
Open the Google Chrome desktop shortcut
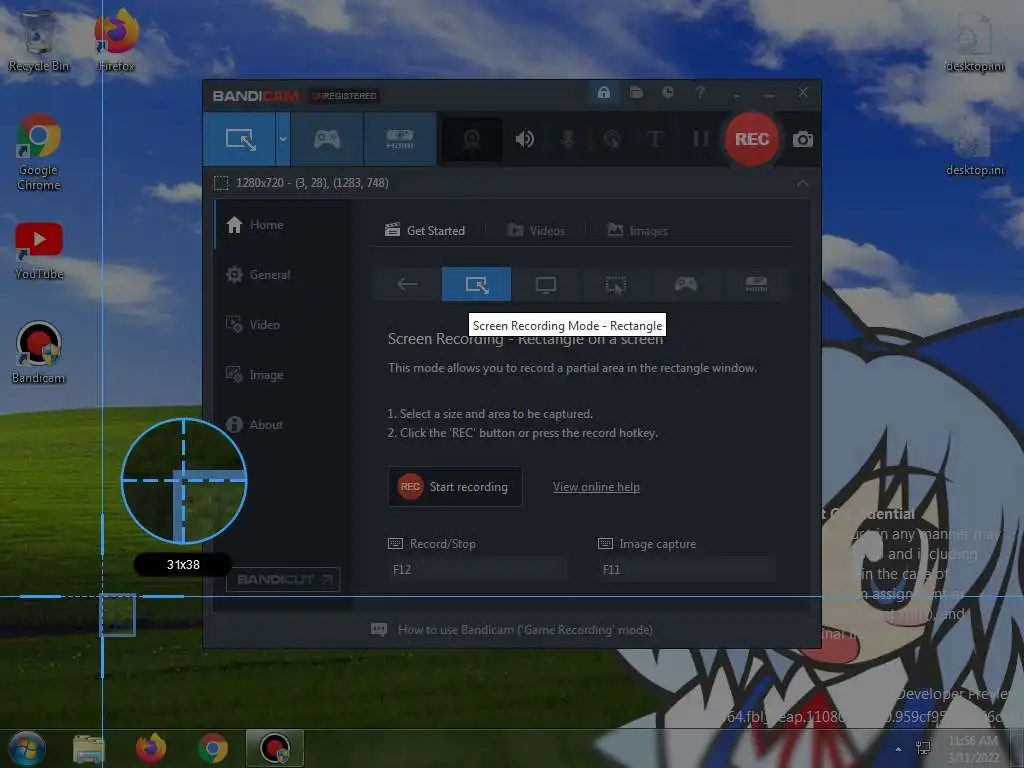(x=39, y=153)
